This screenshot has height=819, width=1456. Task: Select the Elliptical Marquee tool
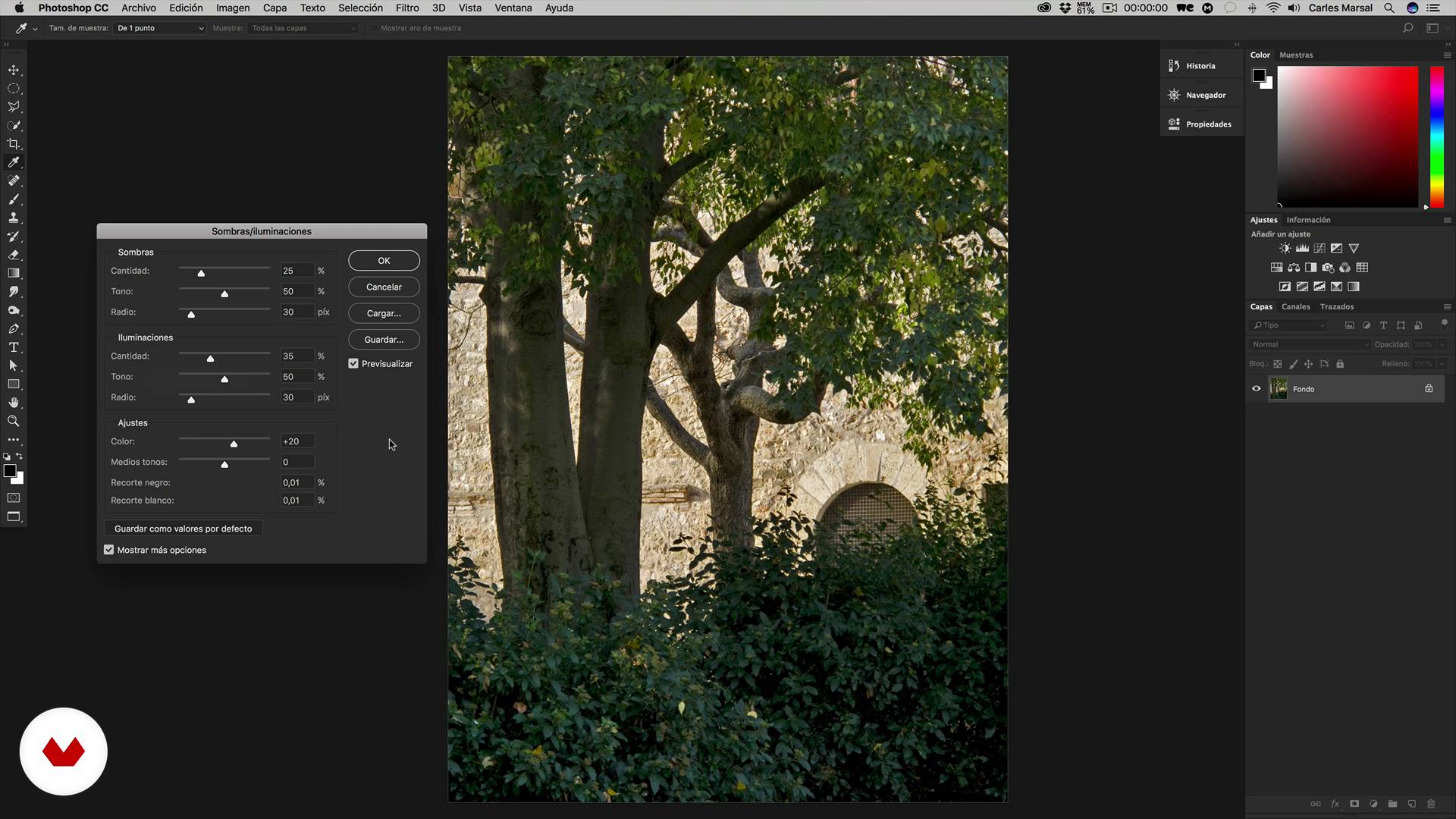click(x=14, y=89)
